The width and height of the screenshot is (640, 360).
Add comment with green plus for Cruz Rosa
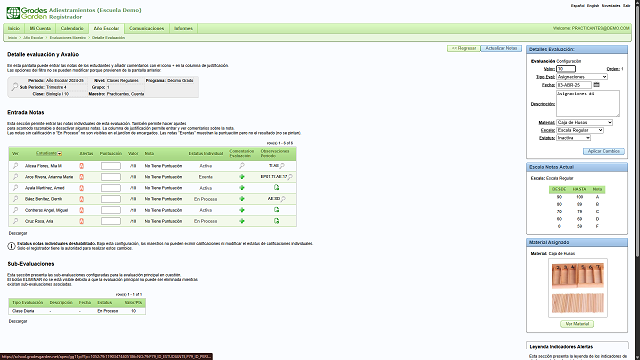click(242, 221)
